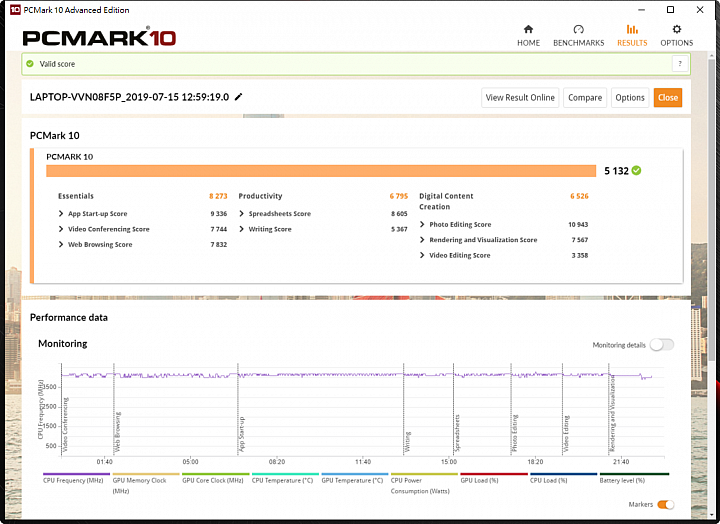Expand Video Conferencing Score row
The image size is (720, 524).
61,229
